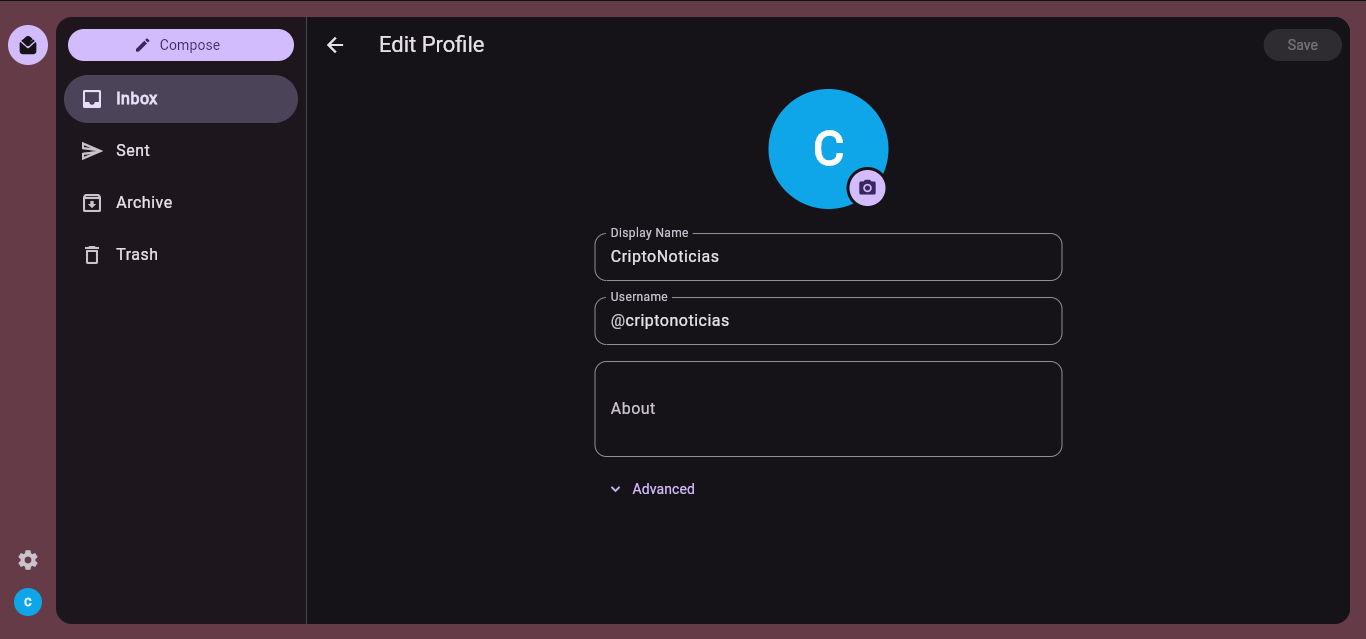The image size is (1366, 639).
Task: Click into the Display Name field
Action: point(828,257)
